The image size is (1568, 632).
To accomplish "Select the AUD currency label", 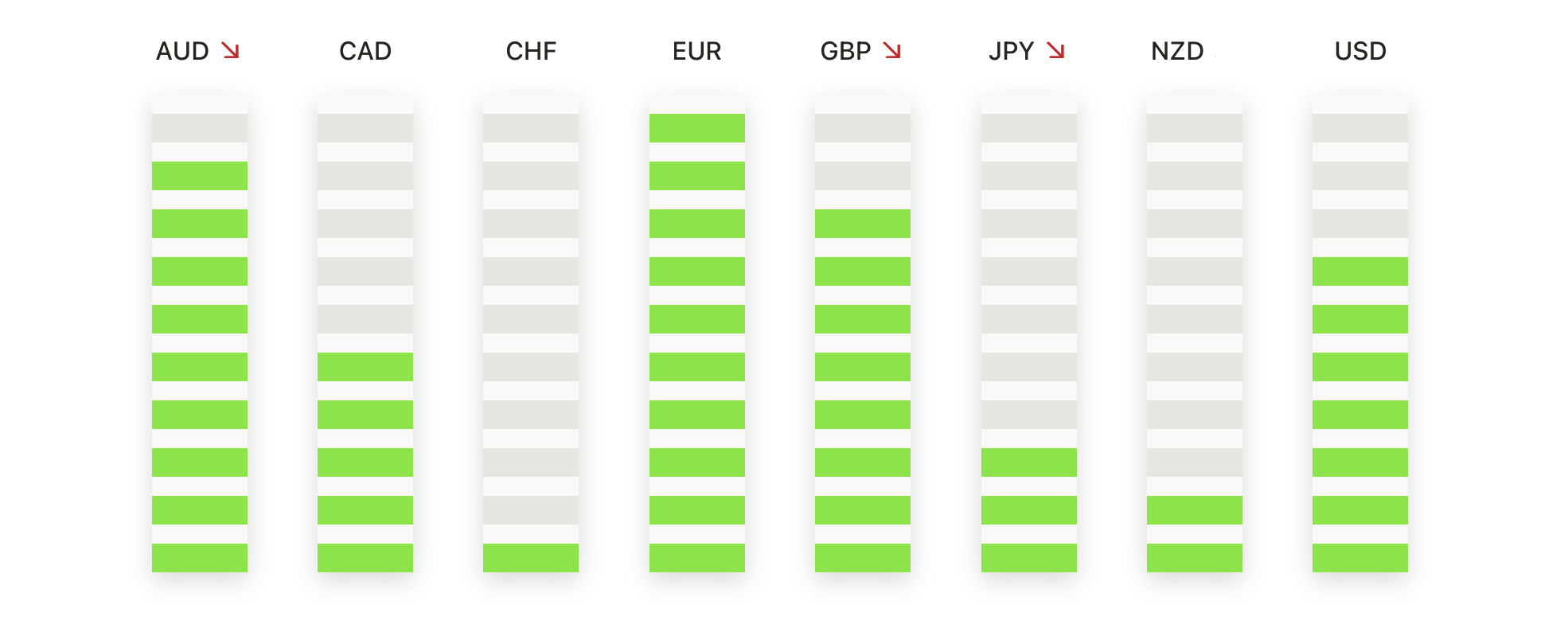I will point(182,52).
